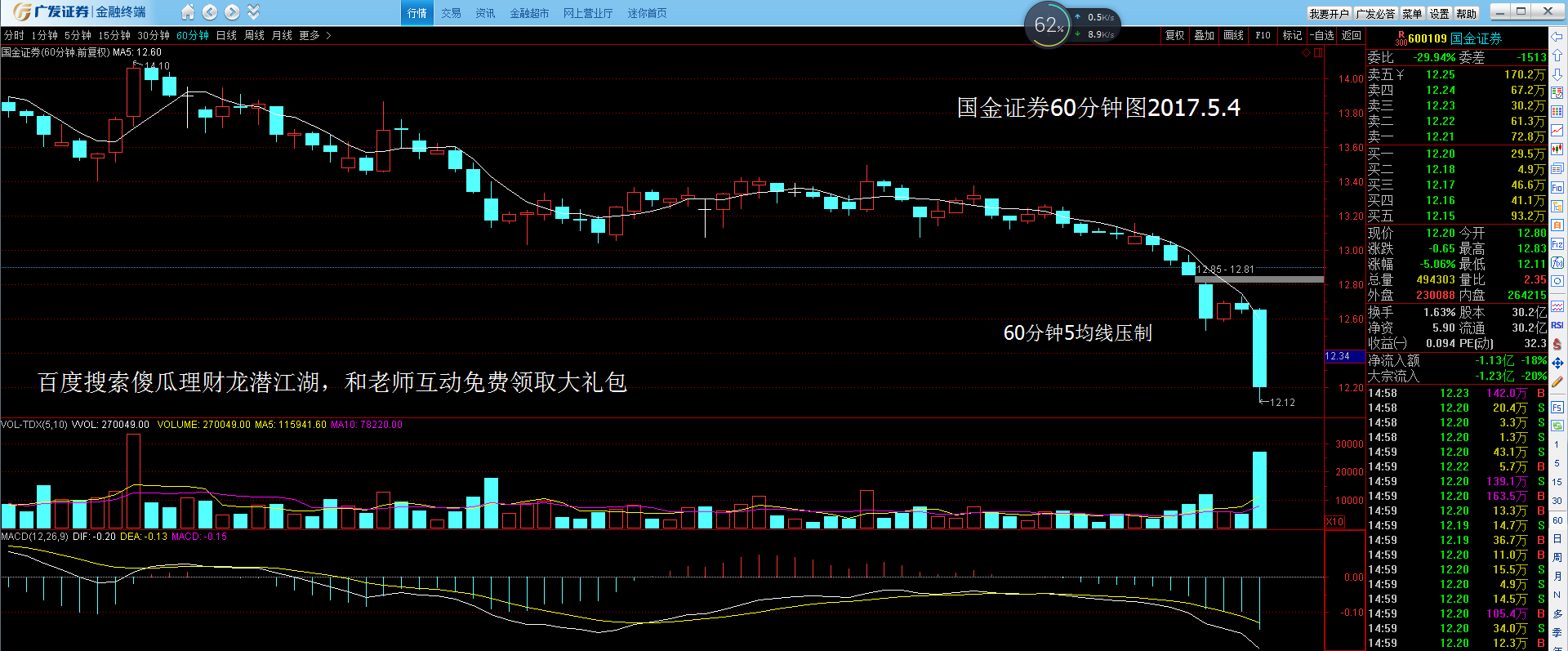Open the orange document sidebar icon
This screenshot has width=1568, height=651.
[x=1557, y=225]
